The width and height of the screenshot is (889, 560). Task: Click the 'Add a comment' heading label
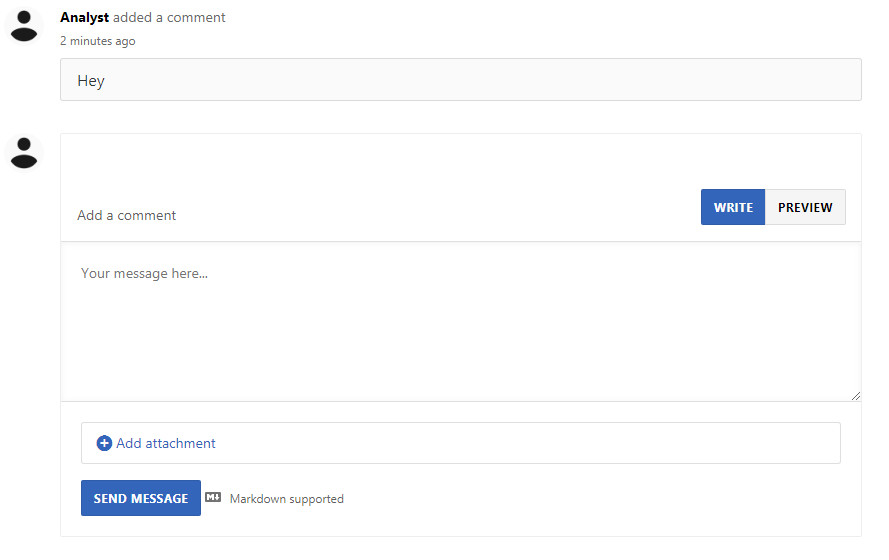coord(126,215)
